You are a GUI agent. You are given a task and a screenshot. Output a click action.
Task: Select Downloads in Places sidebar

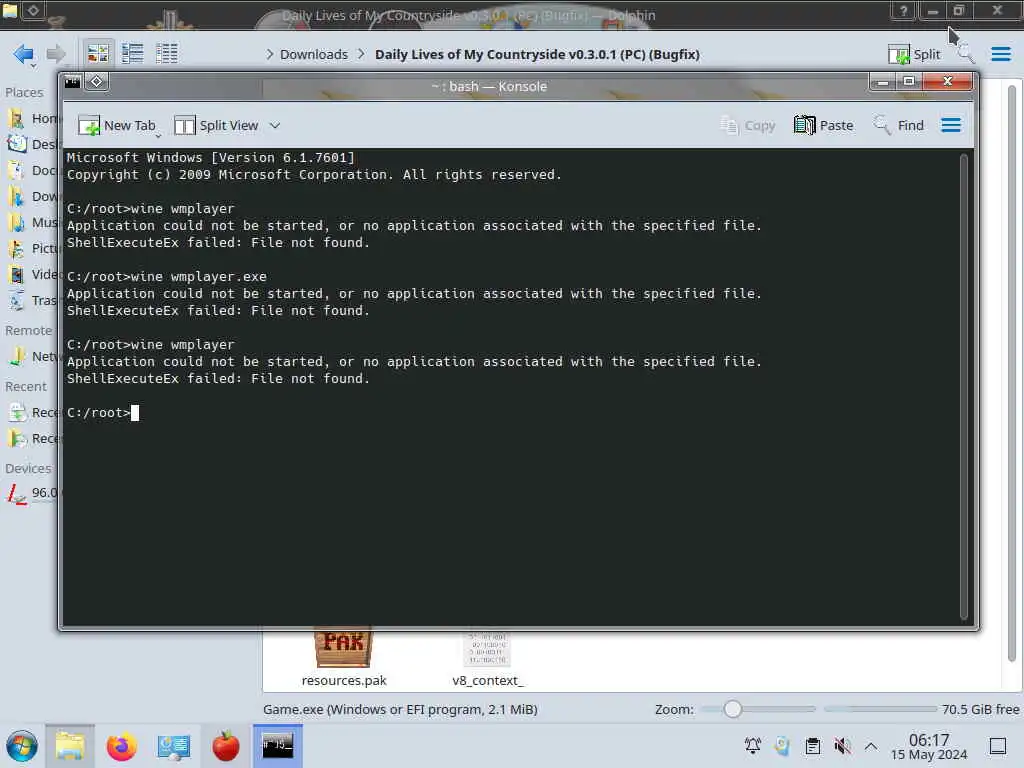click(x=34, y=197)
